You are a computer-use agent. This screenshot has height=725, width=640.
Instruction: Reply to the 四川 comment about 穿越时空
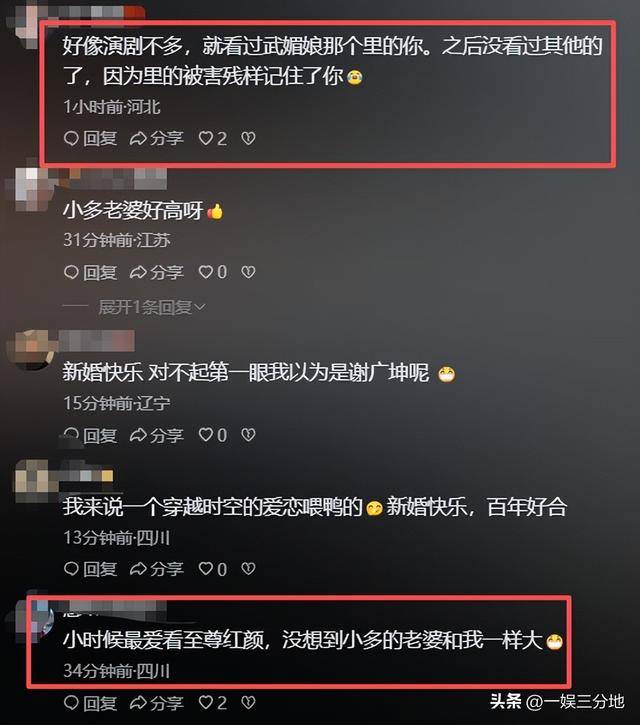coord(90,569)
